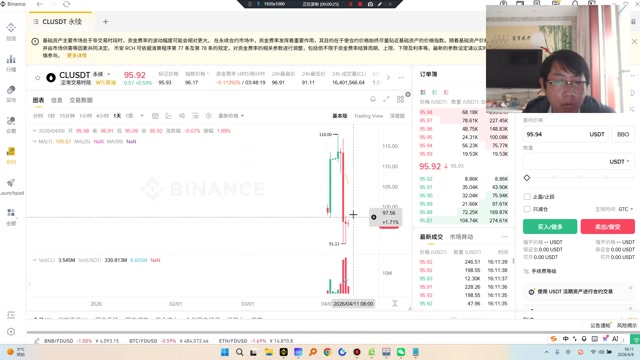Open the GTC time-in-force dropdown

[625, 209]
